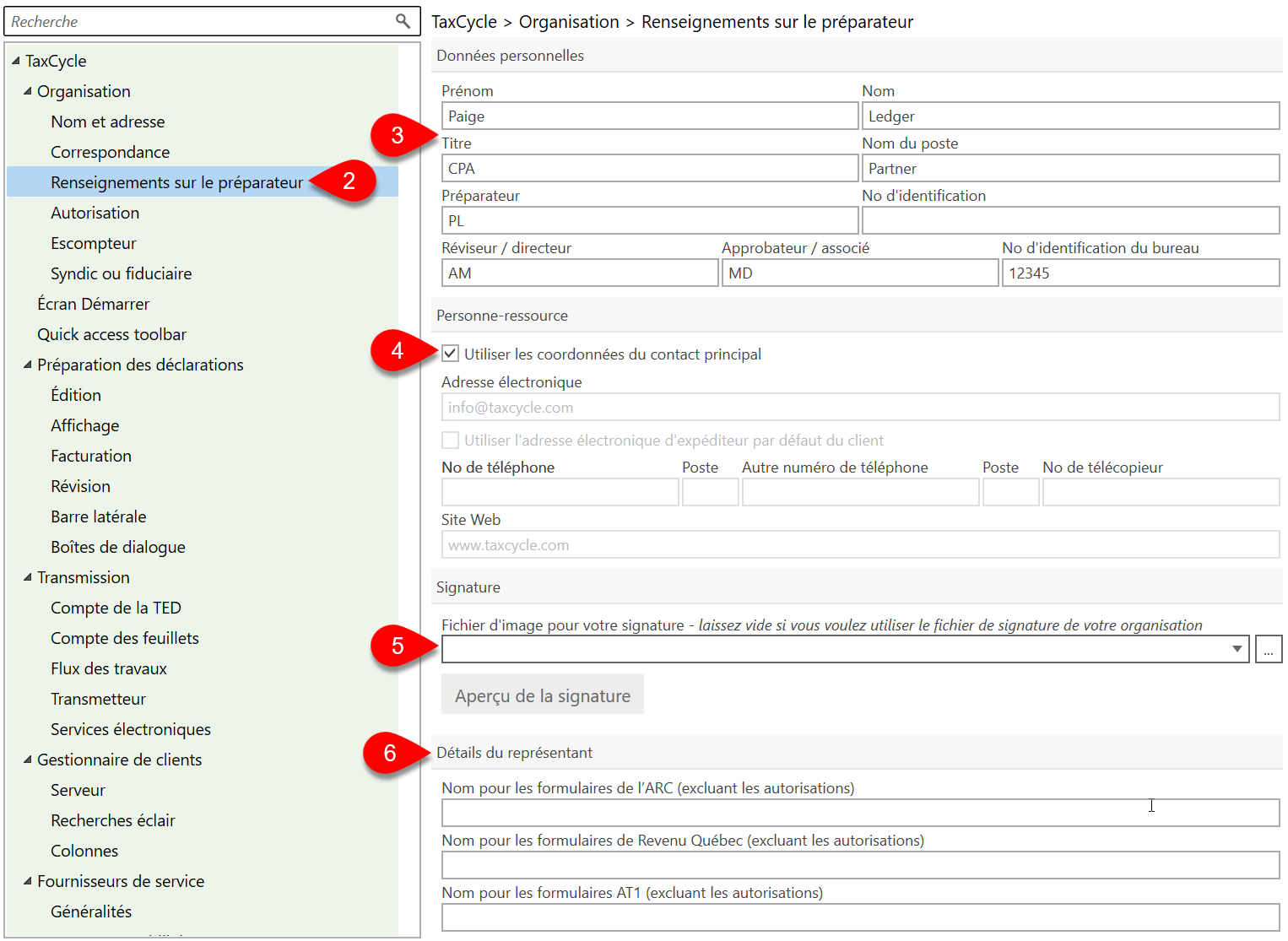
Task: Click the 'Site Web' field
Action: (861, 544)
